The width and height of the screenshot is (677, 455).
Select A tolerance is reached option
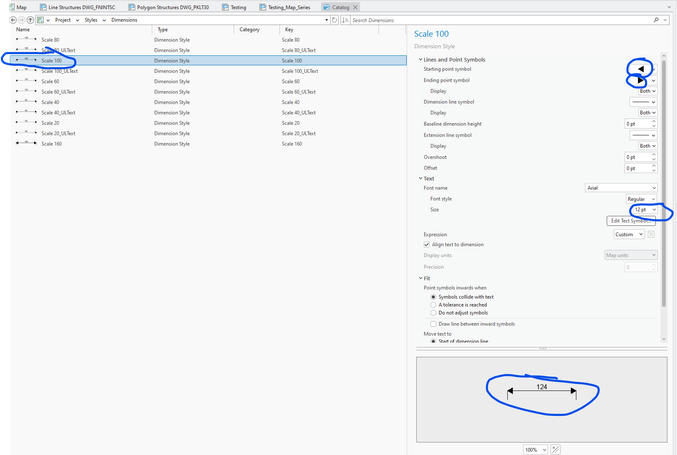[433, 305]
